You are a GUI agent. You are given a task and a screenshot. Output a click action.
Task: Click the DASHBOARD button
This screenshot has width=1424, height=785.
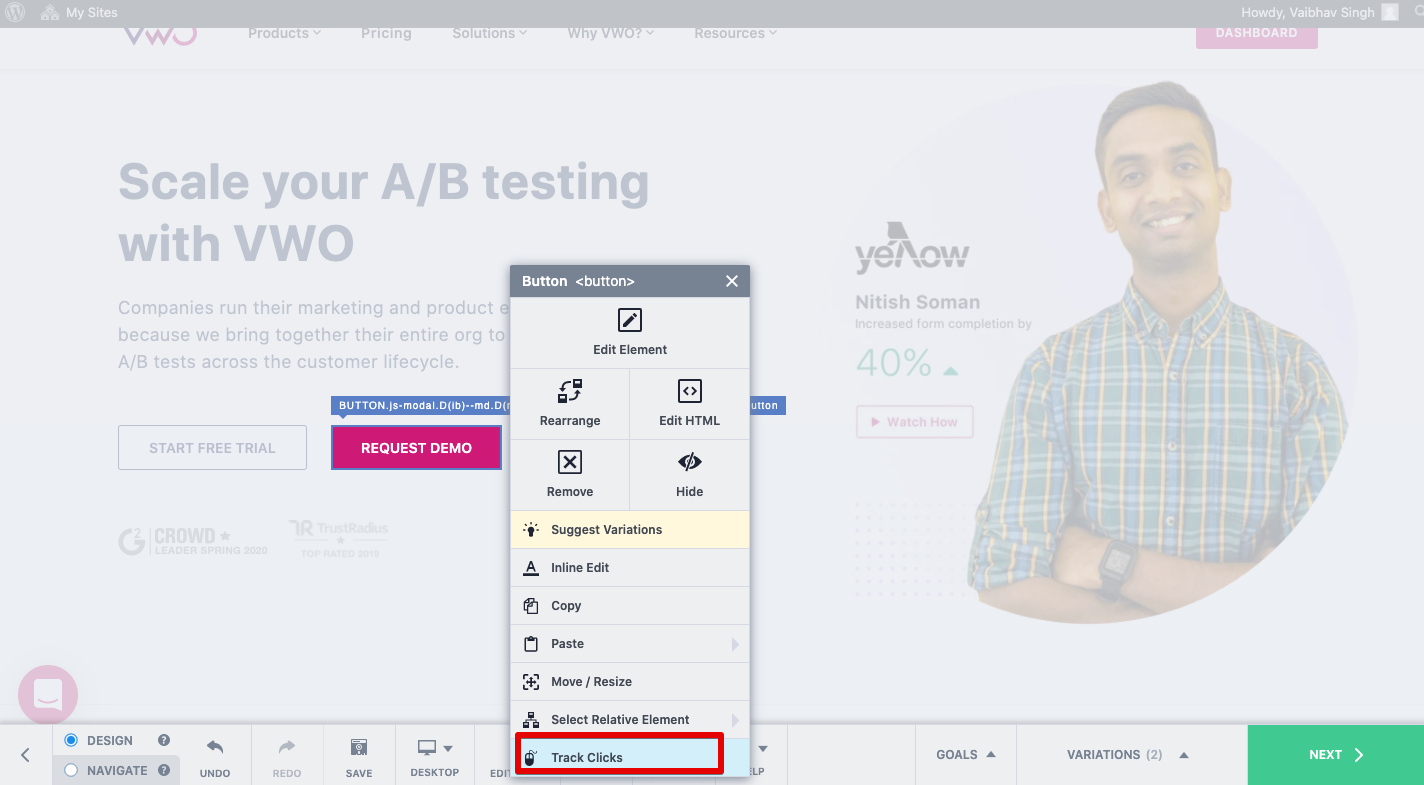(x=1256, y=35)
